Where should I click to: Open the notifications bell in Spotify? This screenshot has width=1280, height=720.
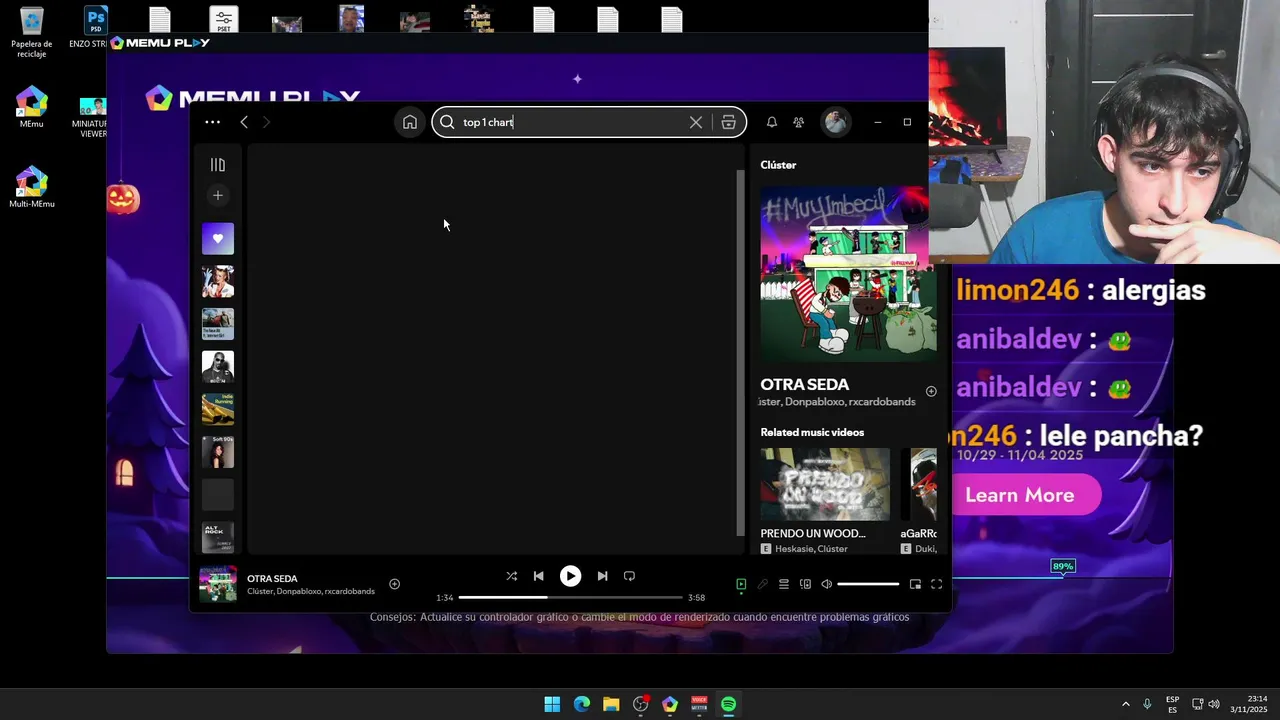pyautogui.click(x=772, y=122)
